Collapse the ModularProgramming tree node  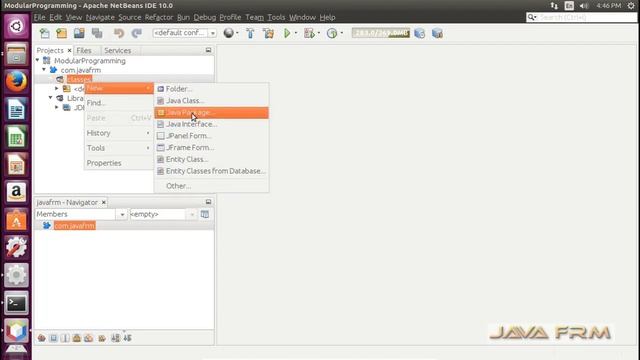click(38, 60)
